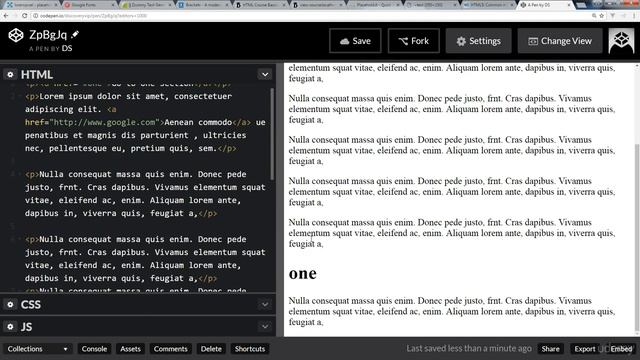Open the Collections dropdown

coord(37,349)
